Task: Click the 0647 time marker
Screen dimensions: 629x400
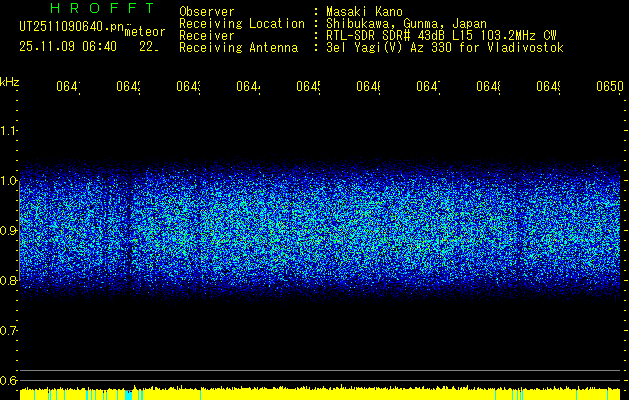Action: click(428, 87)
